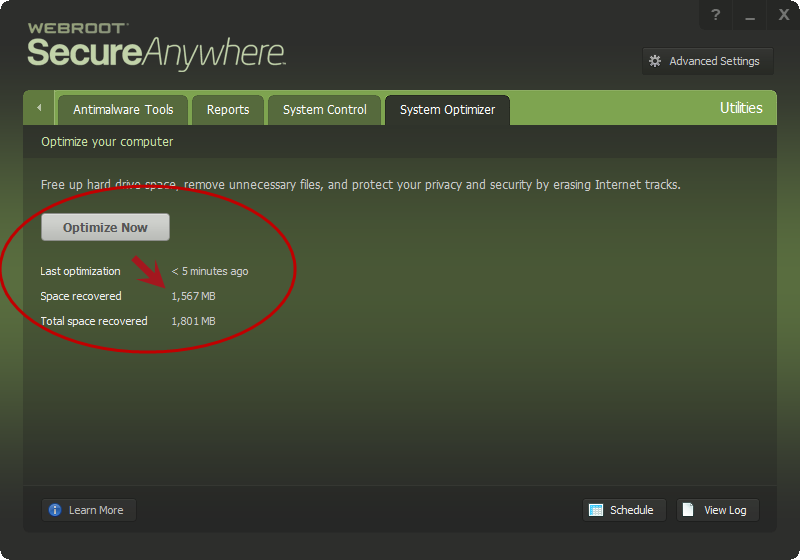Viewport: 800px width, 560px height.
Task: Click View Log
Action: pos(717,510)
